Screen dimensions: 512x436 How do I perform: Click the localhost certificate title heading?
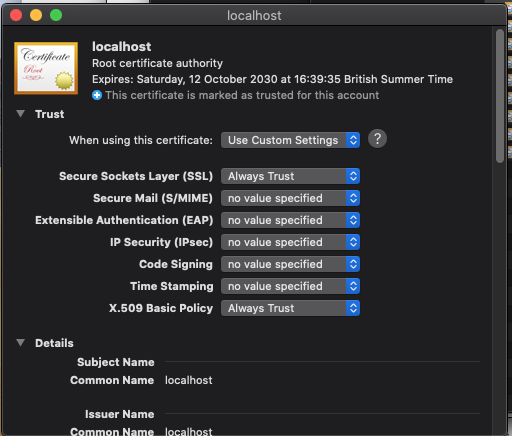(x=122, y=47)
